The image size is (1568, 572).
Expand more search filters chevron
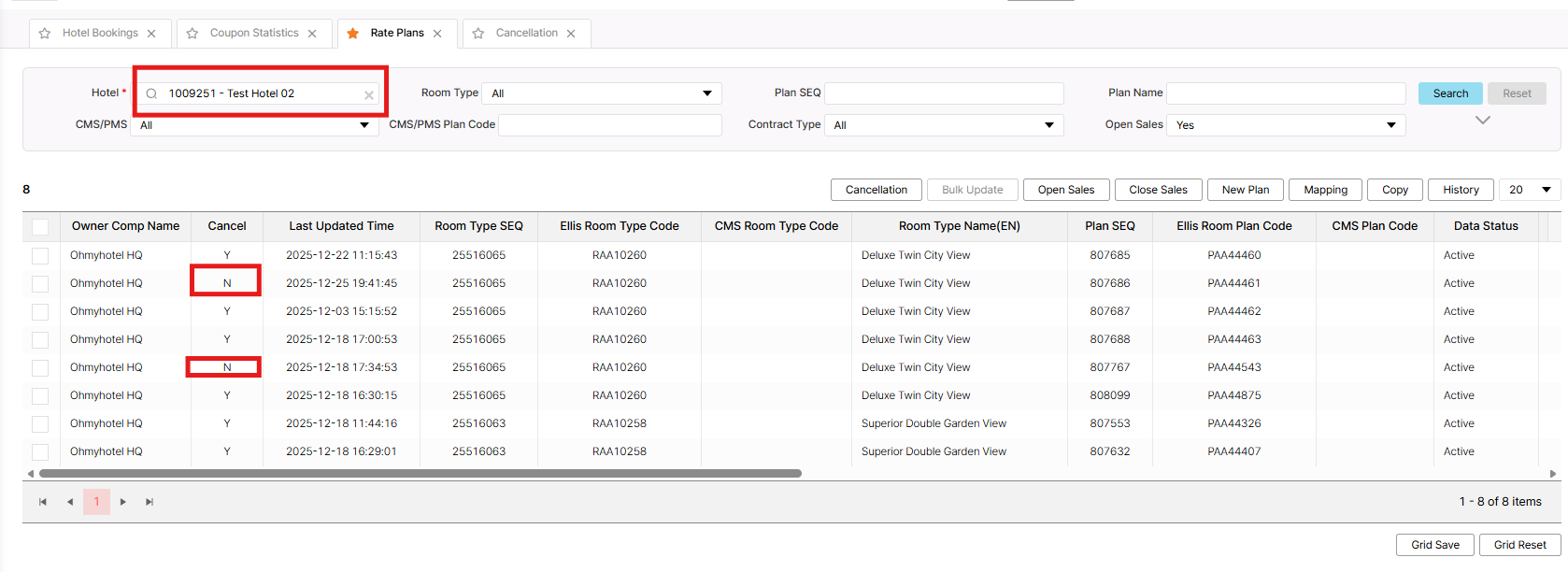1482,120
